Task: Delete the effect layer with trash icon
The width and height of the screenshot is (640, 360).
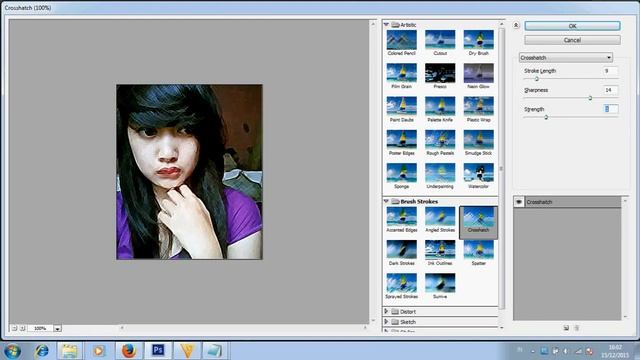Action: pyautogui.click(x=577, y=328)
